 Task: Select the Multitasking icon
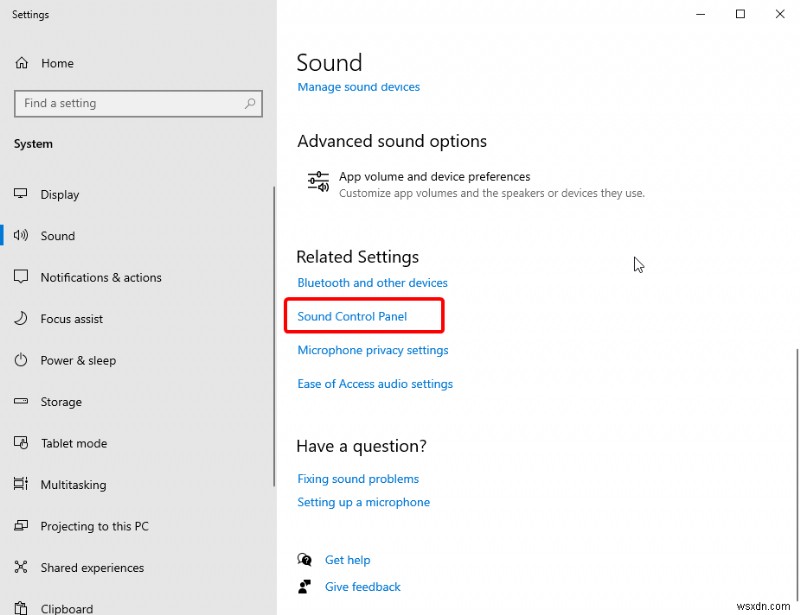pyautogui.click(x=23, y=485)
